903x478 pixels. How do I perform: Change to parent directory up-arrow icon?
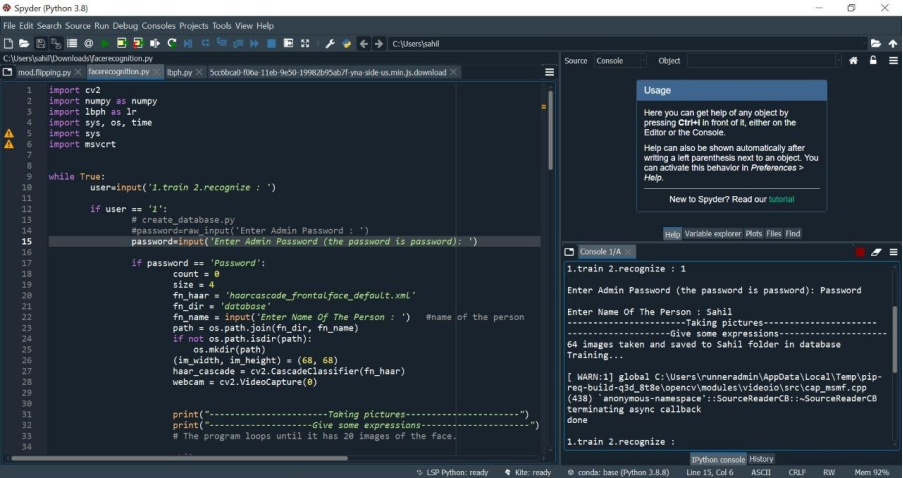click(x=893, y=43)
